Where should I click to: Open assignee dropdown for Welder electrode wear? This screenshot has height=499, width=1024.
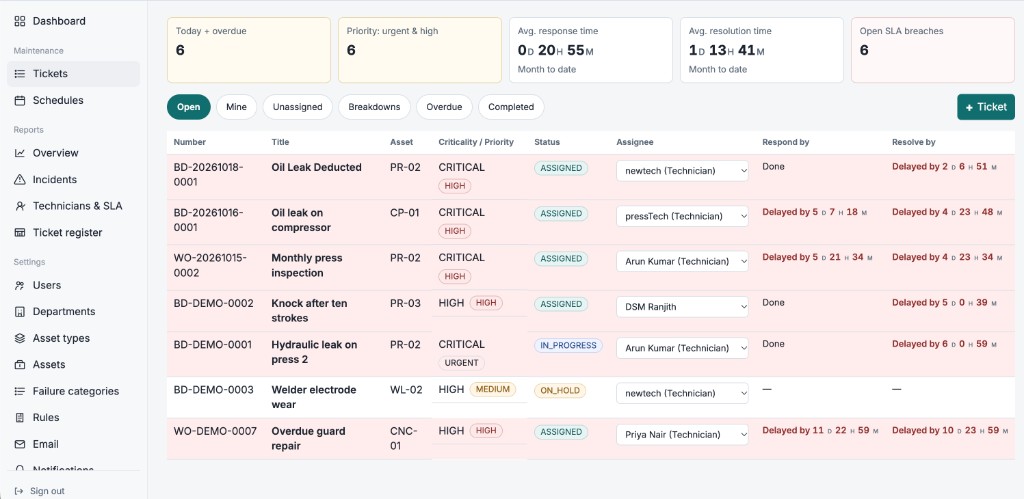[682, 393]
